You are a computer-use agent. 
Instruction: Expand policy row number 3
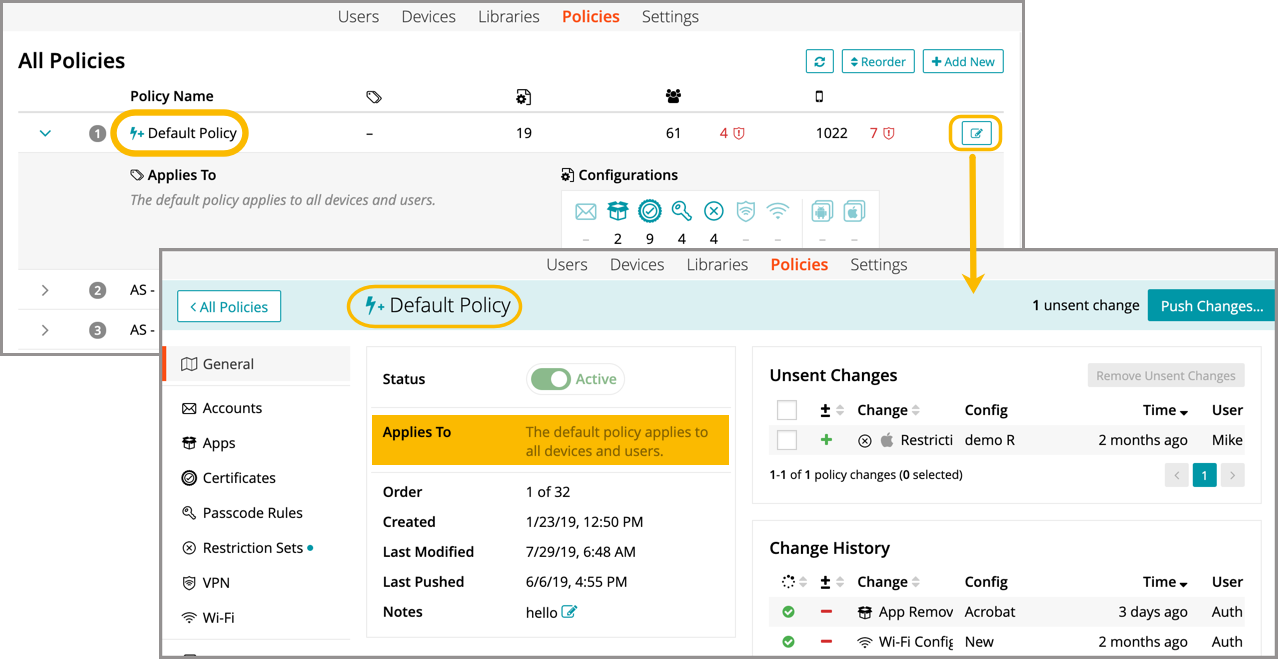[x=45, y=330]
